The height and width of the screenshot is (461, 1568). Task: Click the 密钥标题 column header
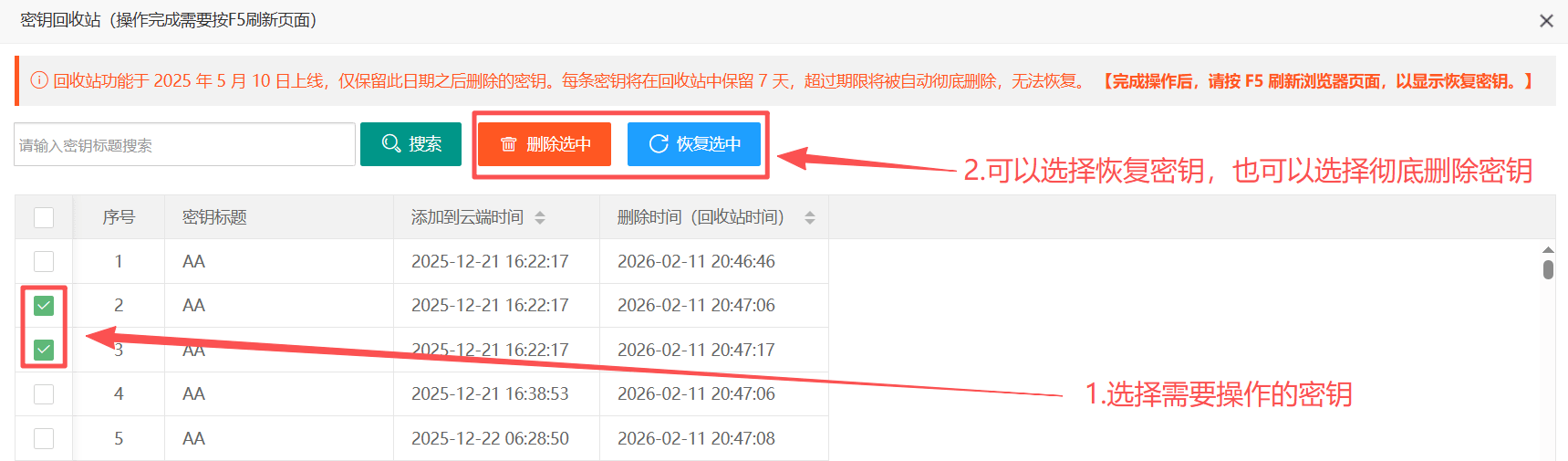[x=214, y=217]
